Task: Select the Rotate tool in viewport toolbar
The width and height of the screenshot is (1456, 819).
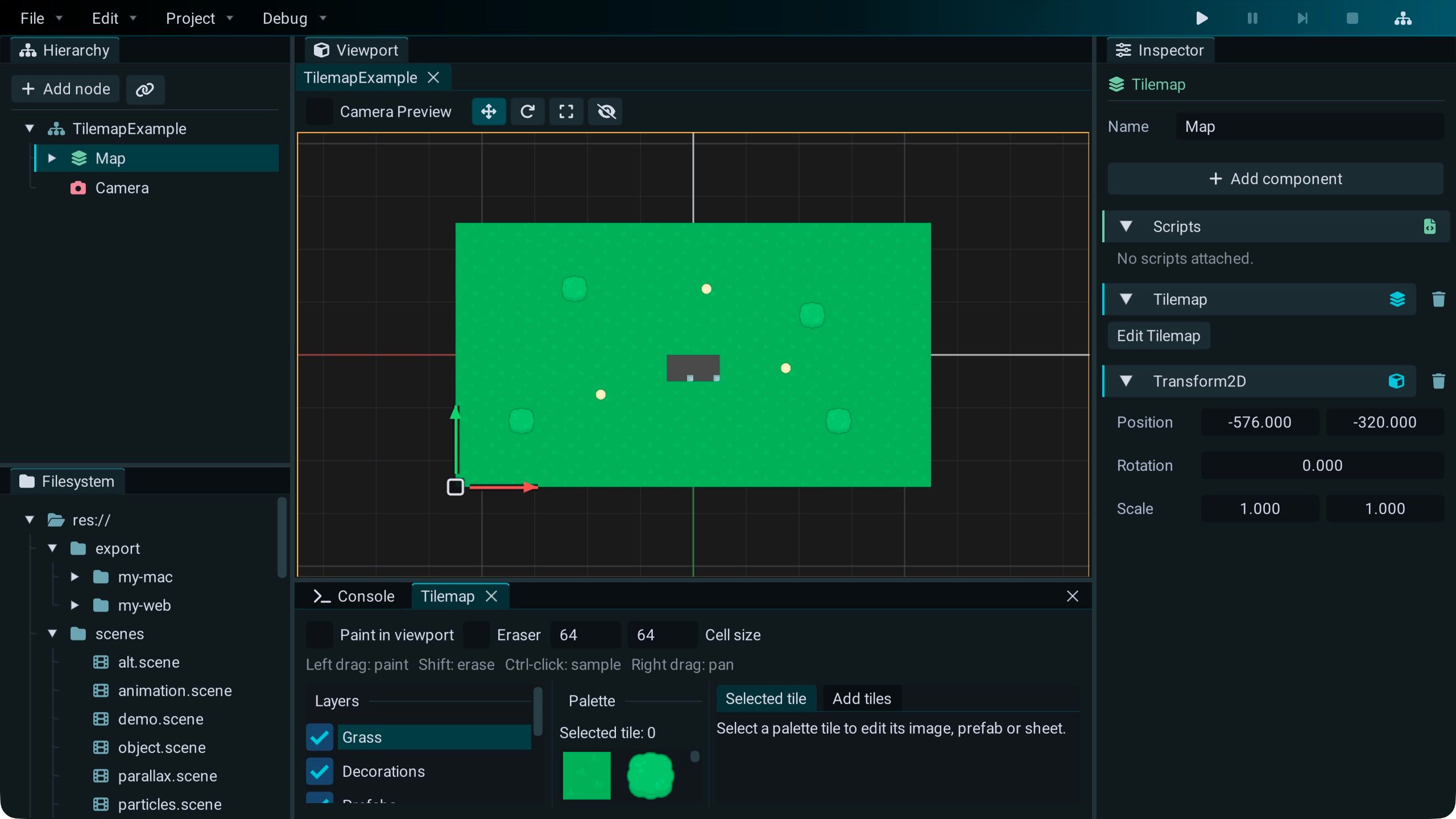Action: (527, 111)
